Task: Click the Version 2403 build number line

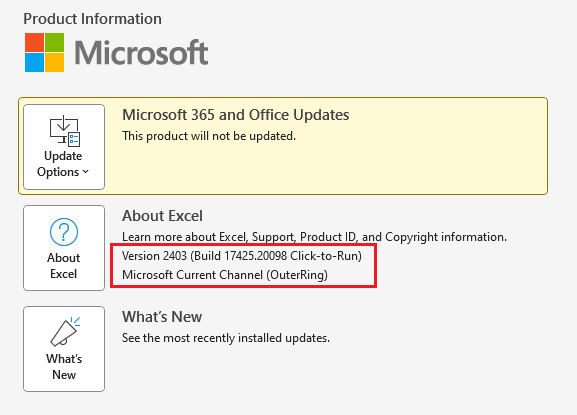Action: (242, 256)
